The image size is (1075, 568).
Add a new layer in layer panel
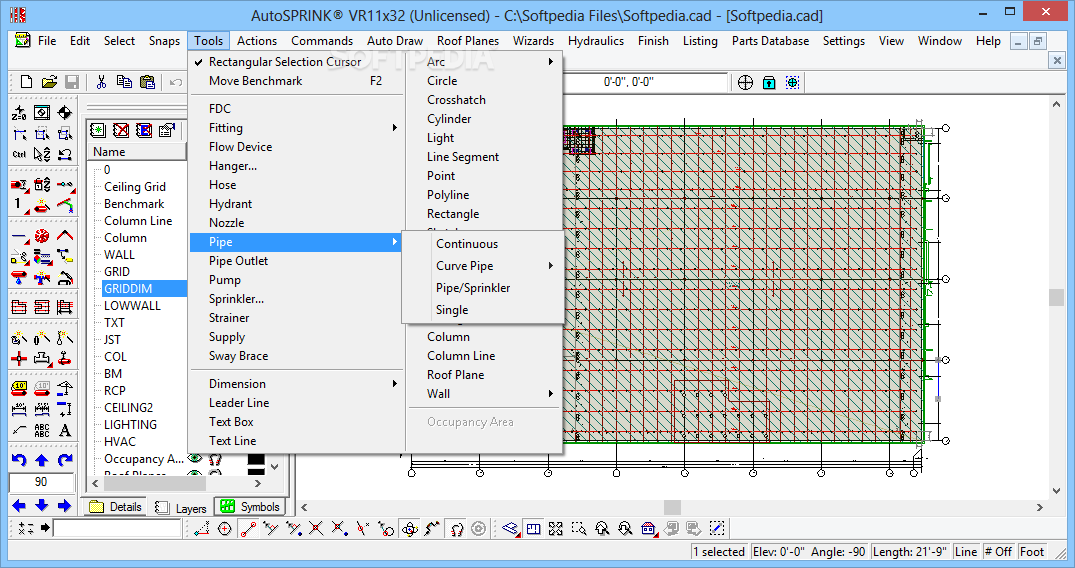(x=98, y=130)
